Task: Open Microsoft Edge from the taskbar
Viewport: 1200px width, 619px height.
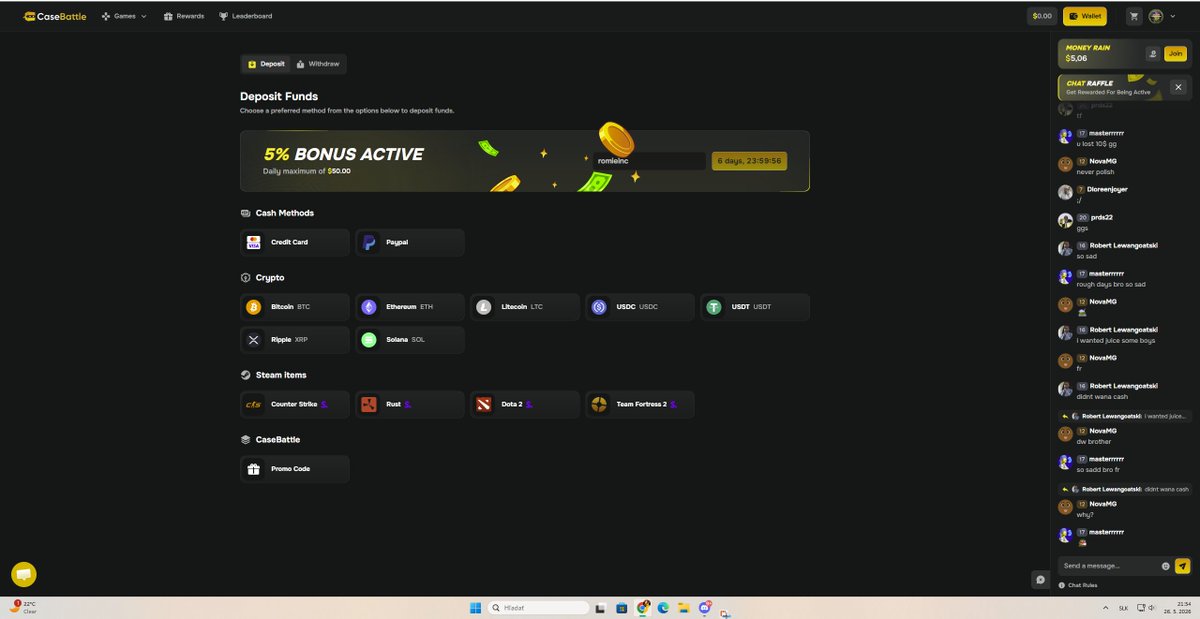Action: 662,607
